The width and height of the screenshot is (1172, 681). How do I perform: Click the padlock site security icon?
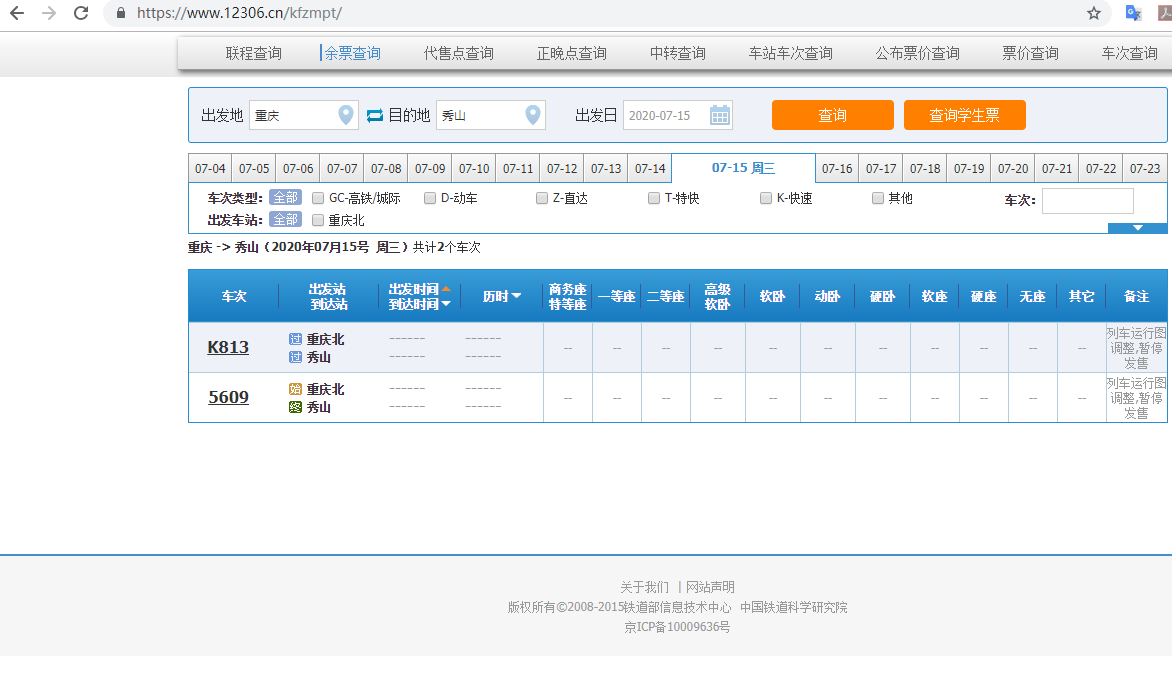coord(121,13)
